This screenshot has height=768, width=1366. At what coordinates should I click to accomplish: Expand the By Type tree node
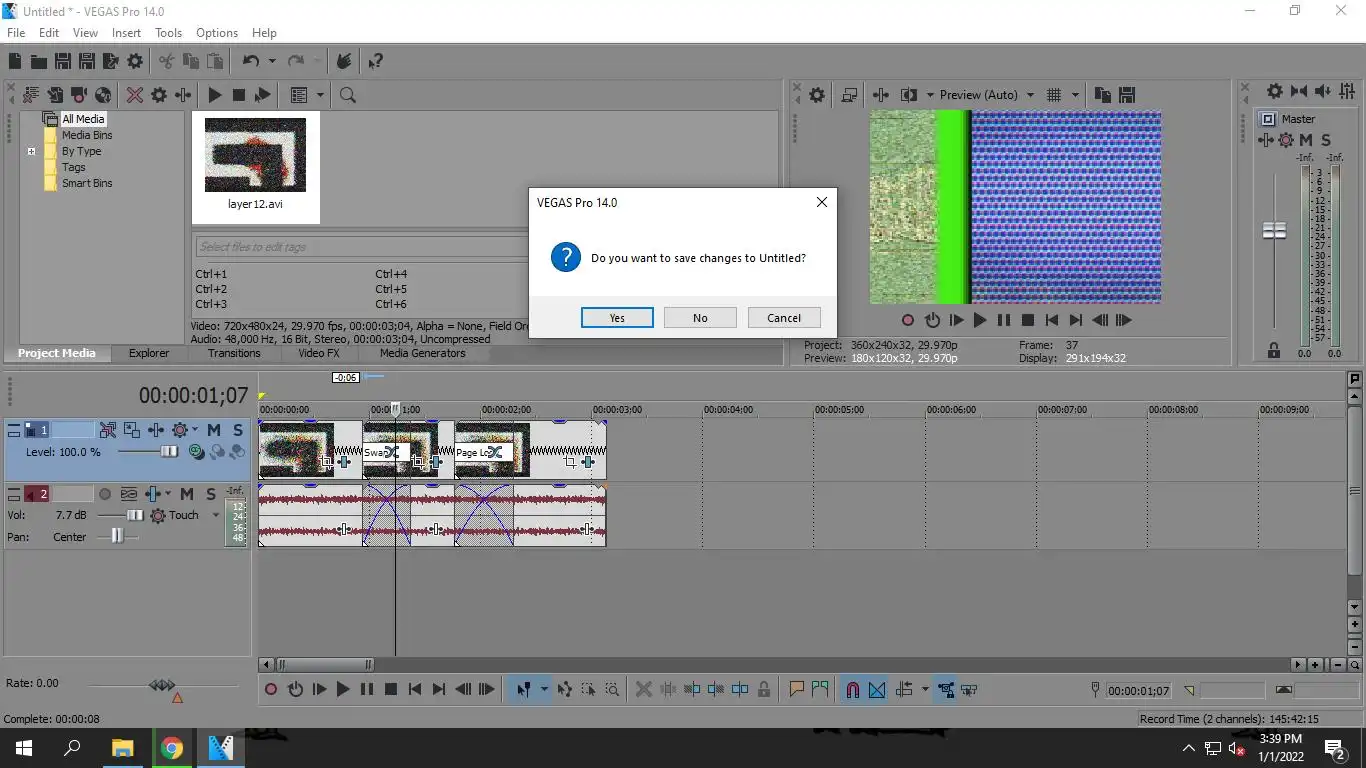pyautogui.click(x=31, y=152)
